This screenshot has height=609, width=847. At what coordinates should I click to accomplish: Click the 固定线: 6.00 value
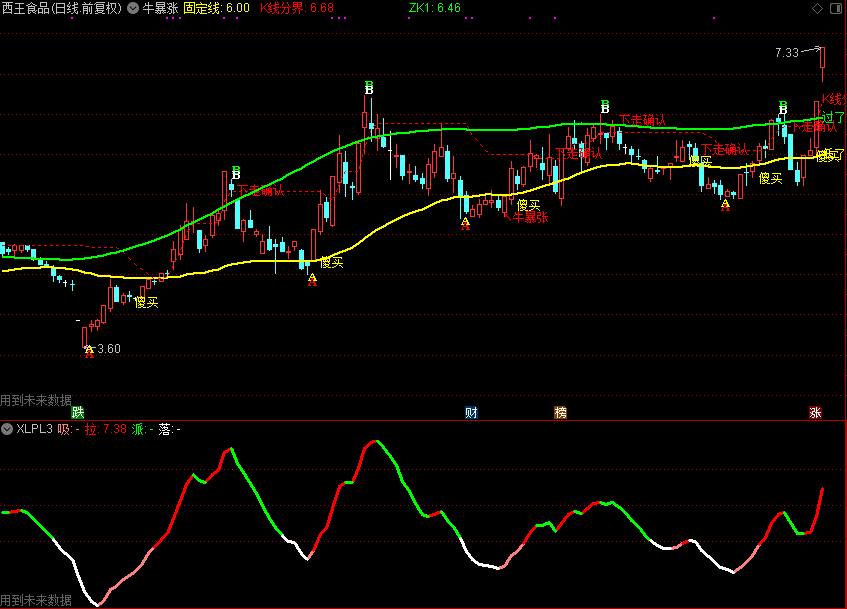point(216,8)
